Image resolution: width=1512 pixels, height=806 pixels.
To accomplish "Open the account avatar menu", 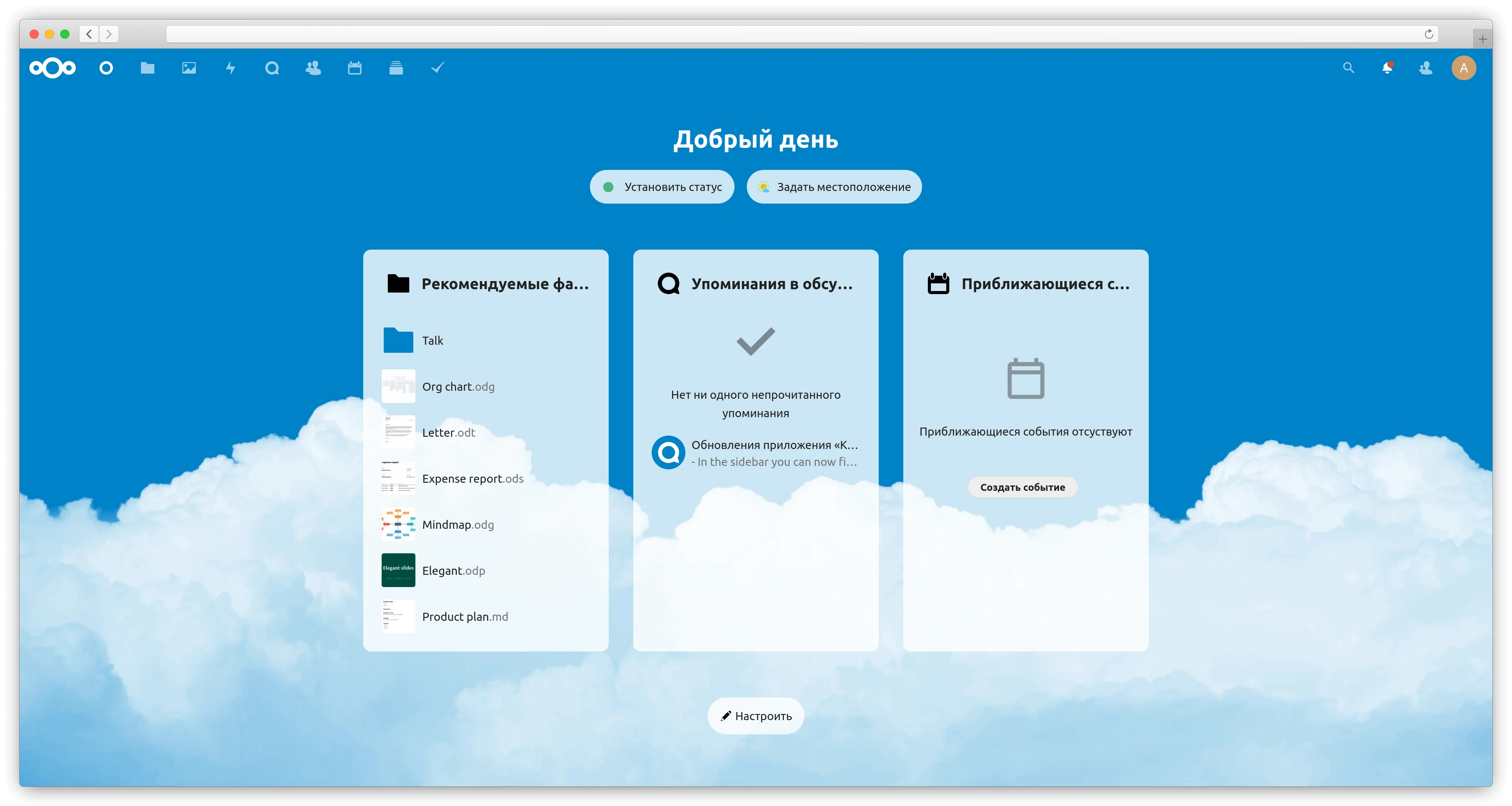I will [1464, 68].
